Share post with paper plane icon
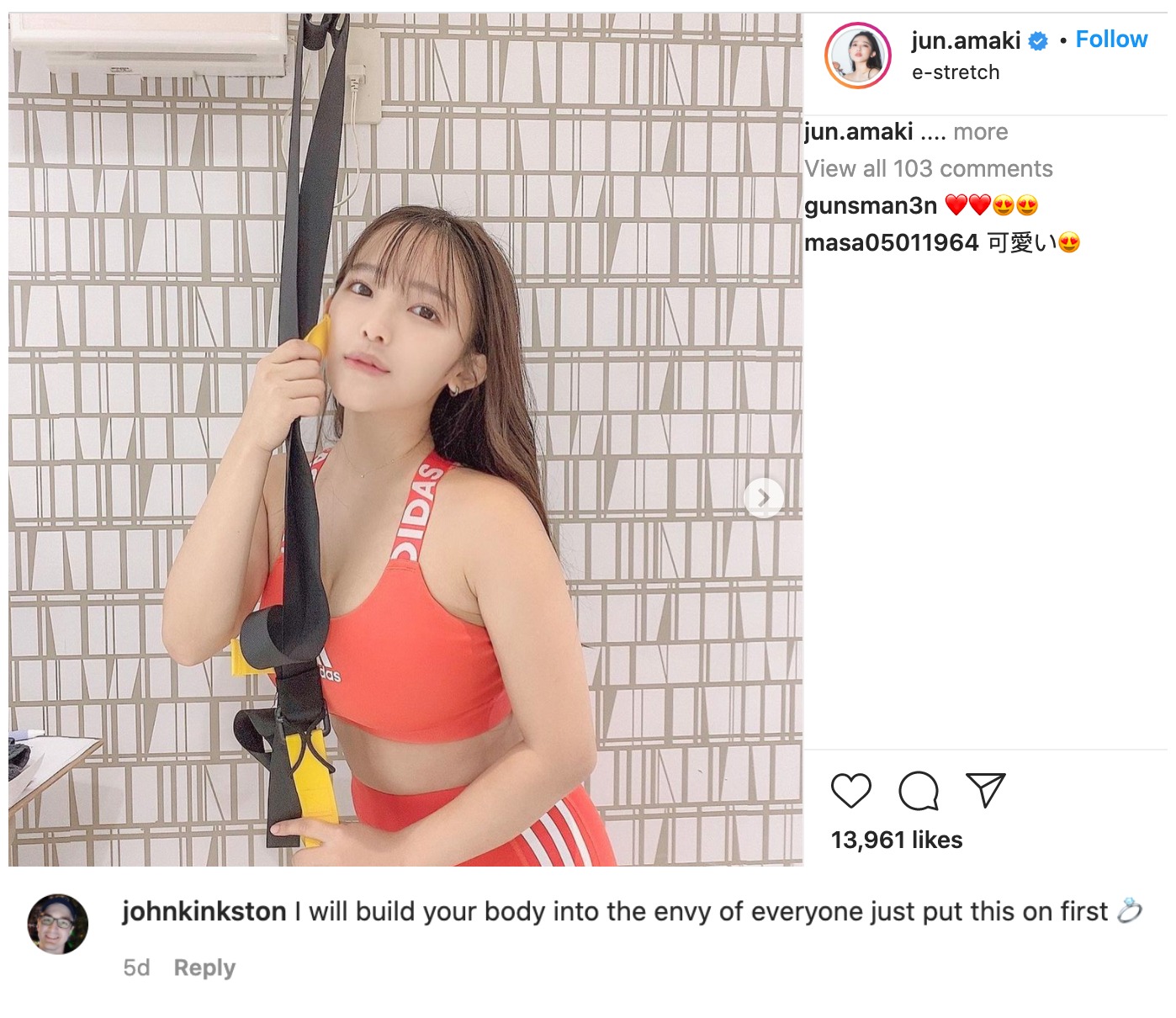The image size is (1176, 1018). (x=986, y=790)
